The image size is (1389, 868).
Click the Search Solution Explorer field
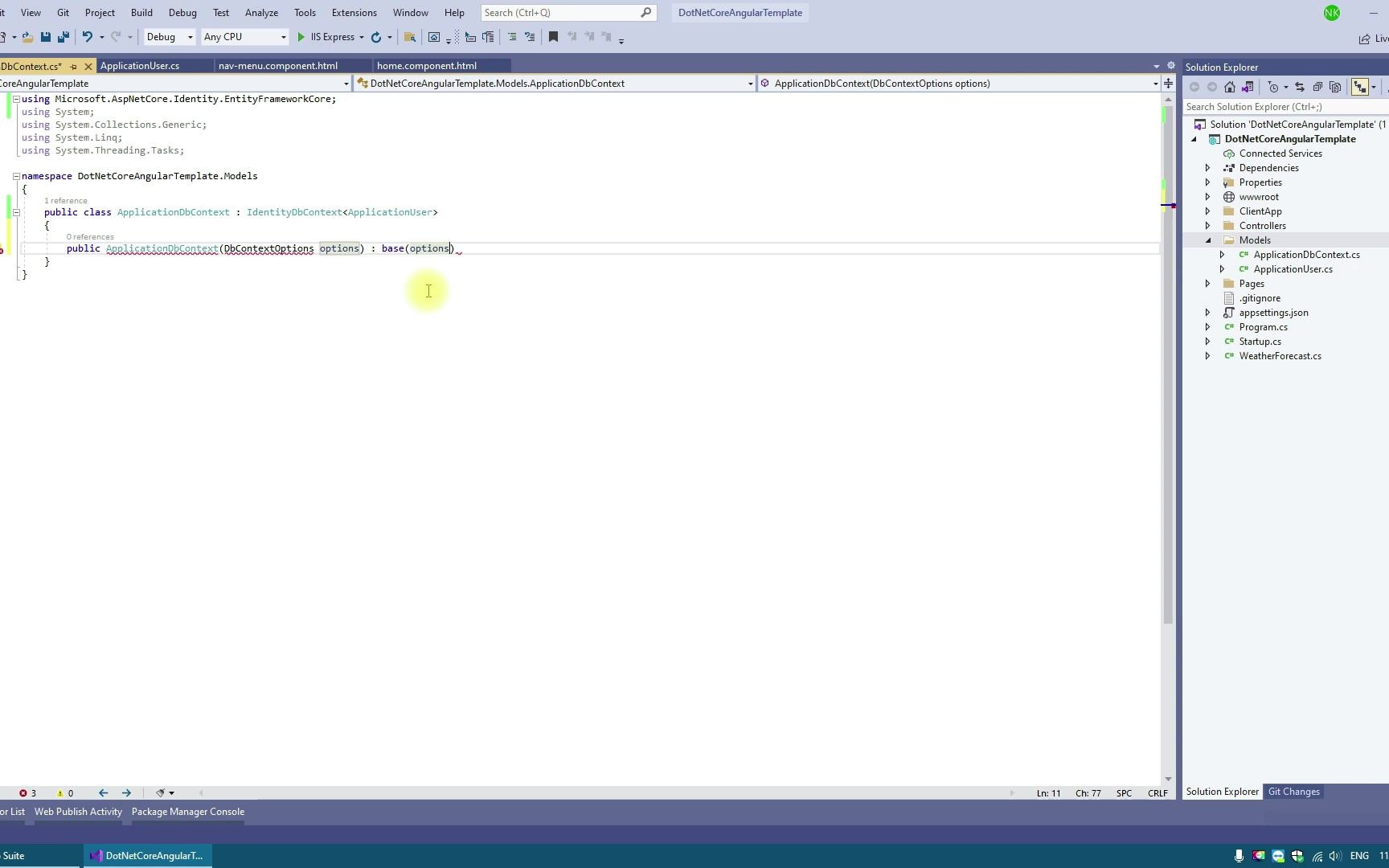[1285, 107]
